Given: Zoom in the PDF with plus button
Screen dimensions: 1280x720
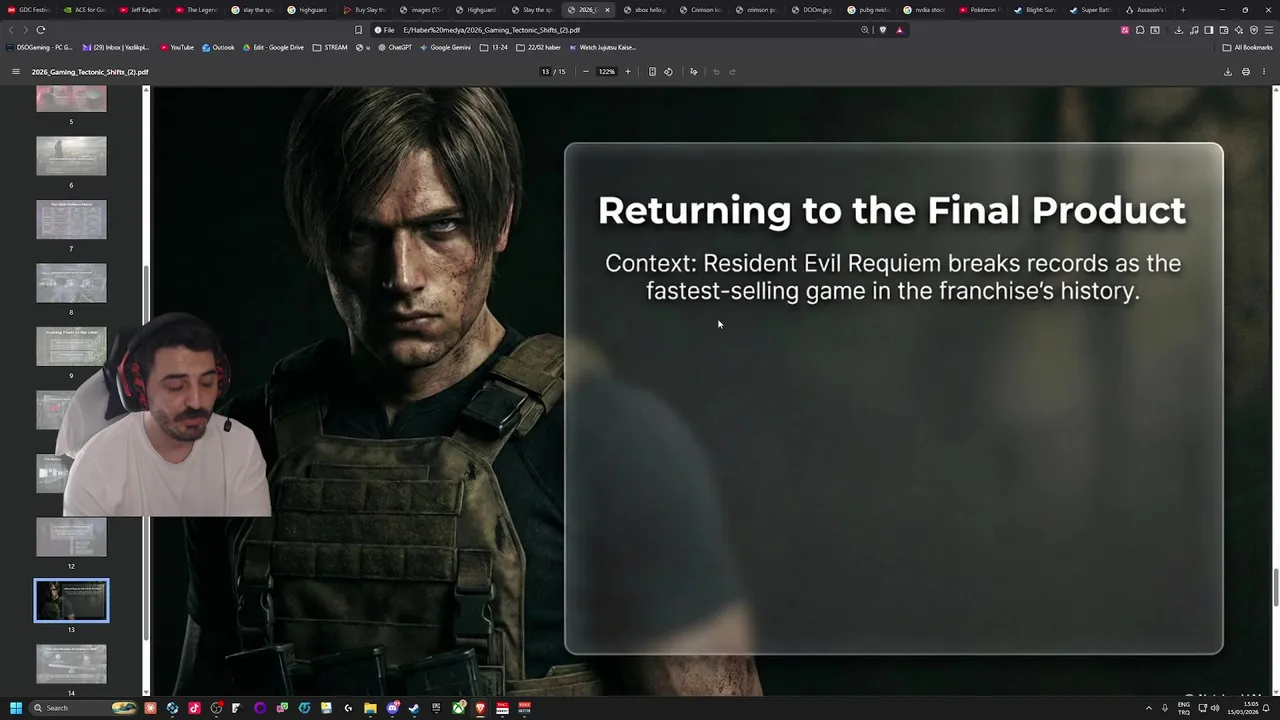Looking at the screenshot, I should click(628, 72).
